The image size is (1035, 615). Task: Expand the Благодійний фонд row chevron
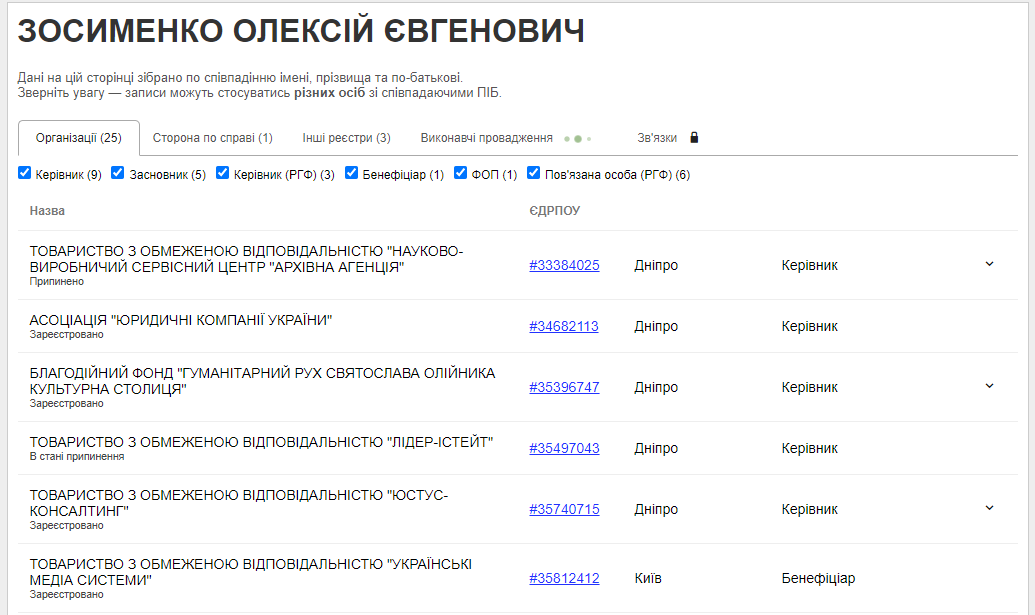point(989,386)
